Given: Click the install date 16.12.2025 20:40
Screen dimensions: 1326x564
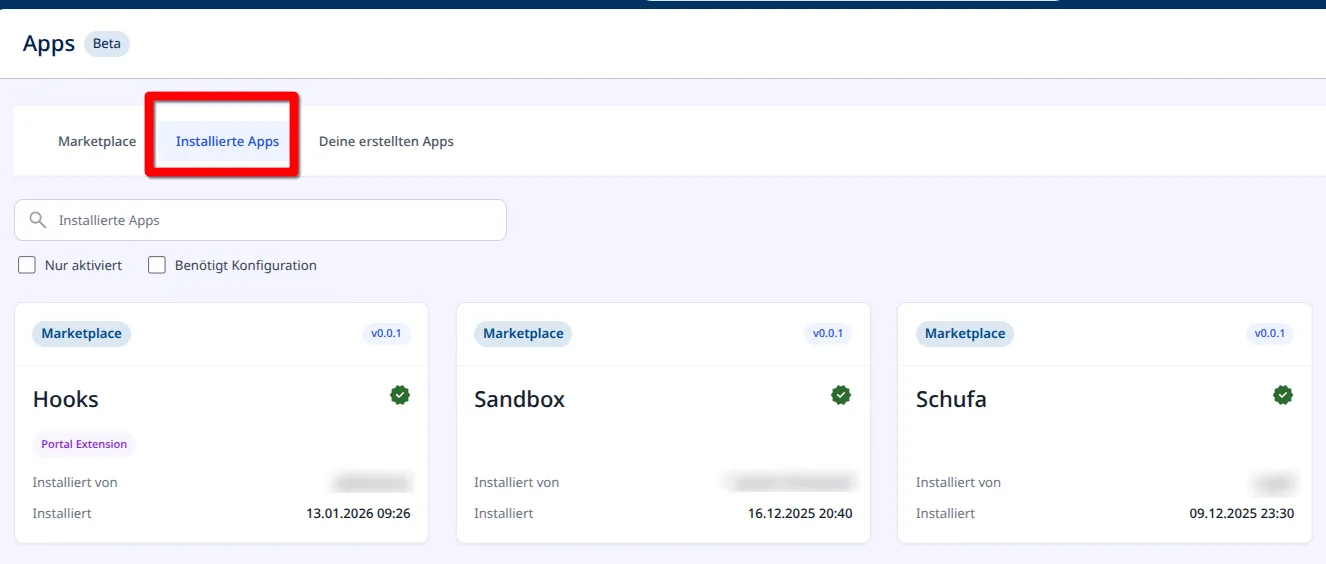Looking at the screenshot, I should pyautogui.click(x=800, y=513).
